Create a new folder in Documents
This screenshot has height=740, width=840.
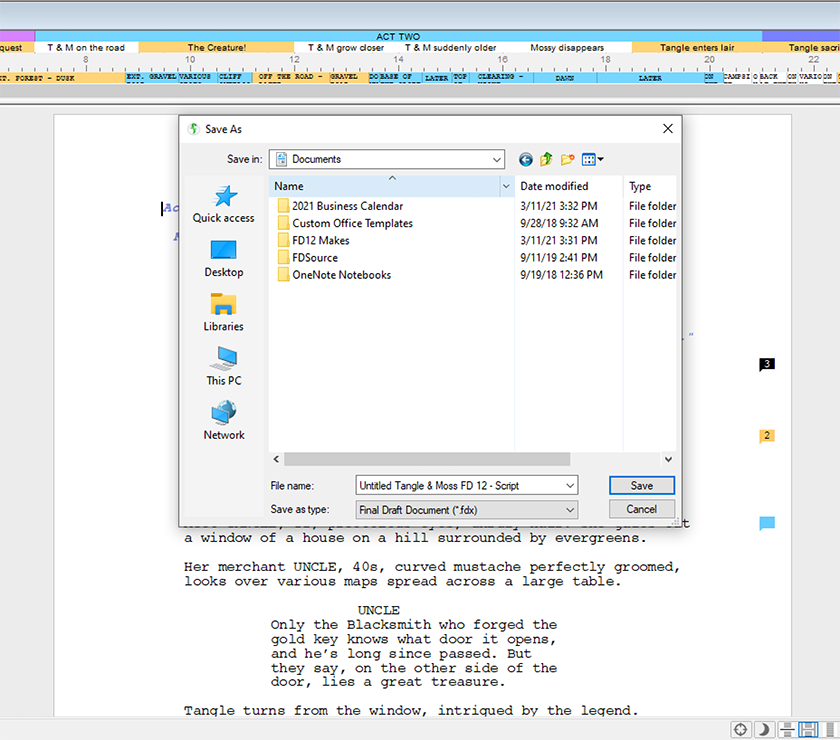click(568, 159)
